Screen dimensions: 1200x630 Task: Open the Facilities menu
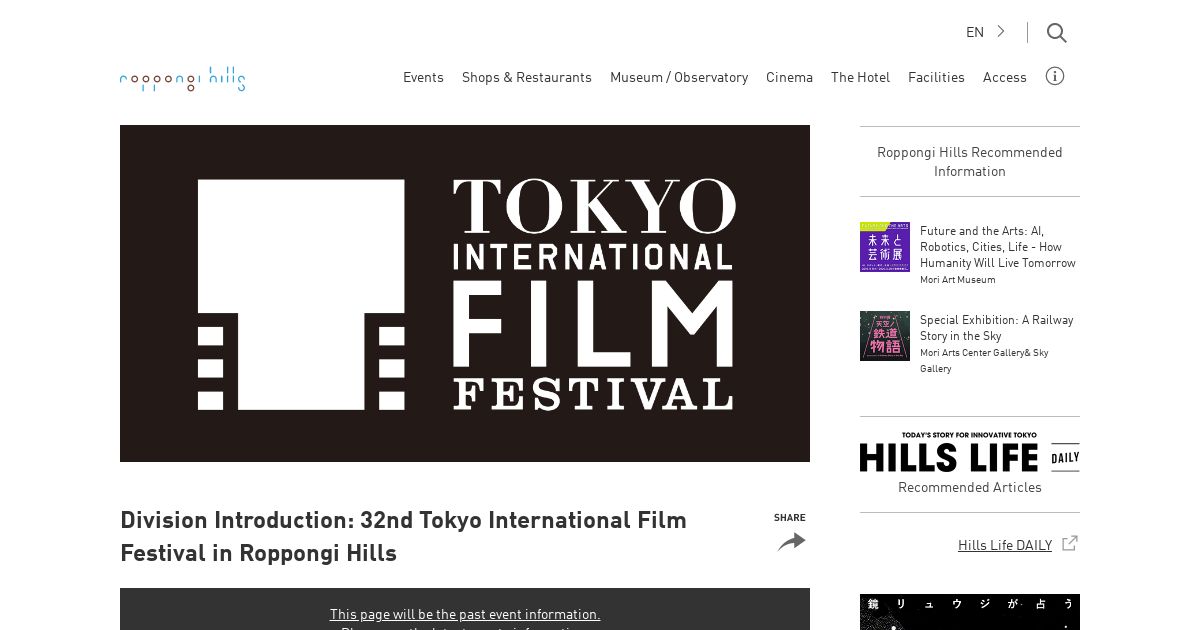tap(936, 77)
